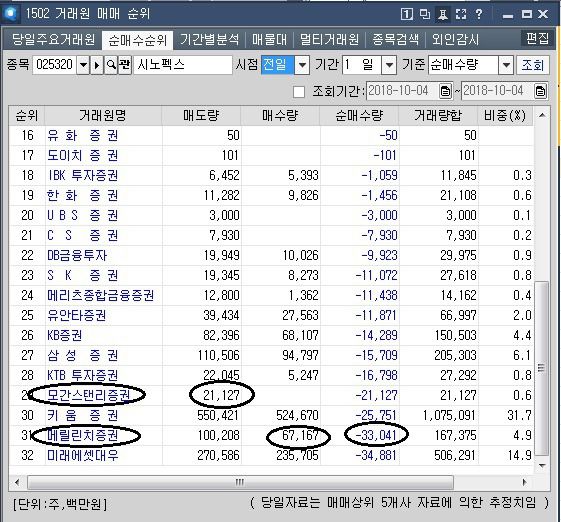Screen dimensions: 561x522
Task: Click the 거래량합 column header
Action: pyautogui.click(x=438, y=116)
